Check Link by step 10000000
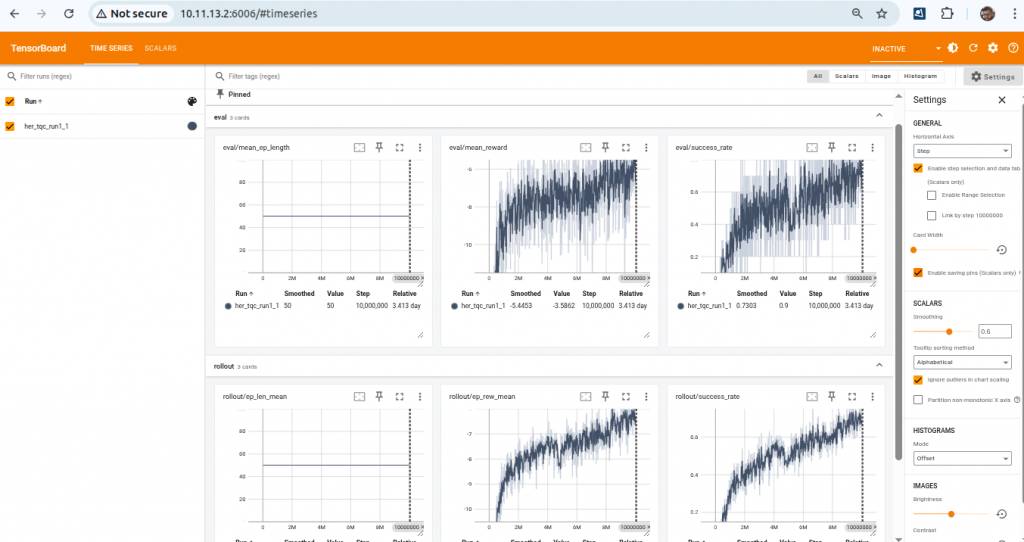 932,215
